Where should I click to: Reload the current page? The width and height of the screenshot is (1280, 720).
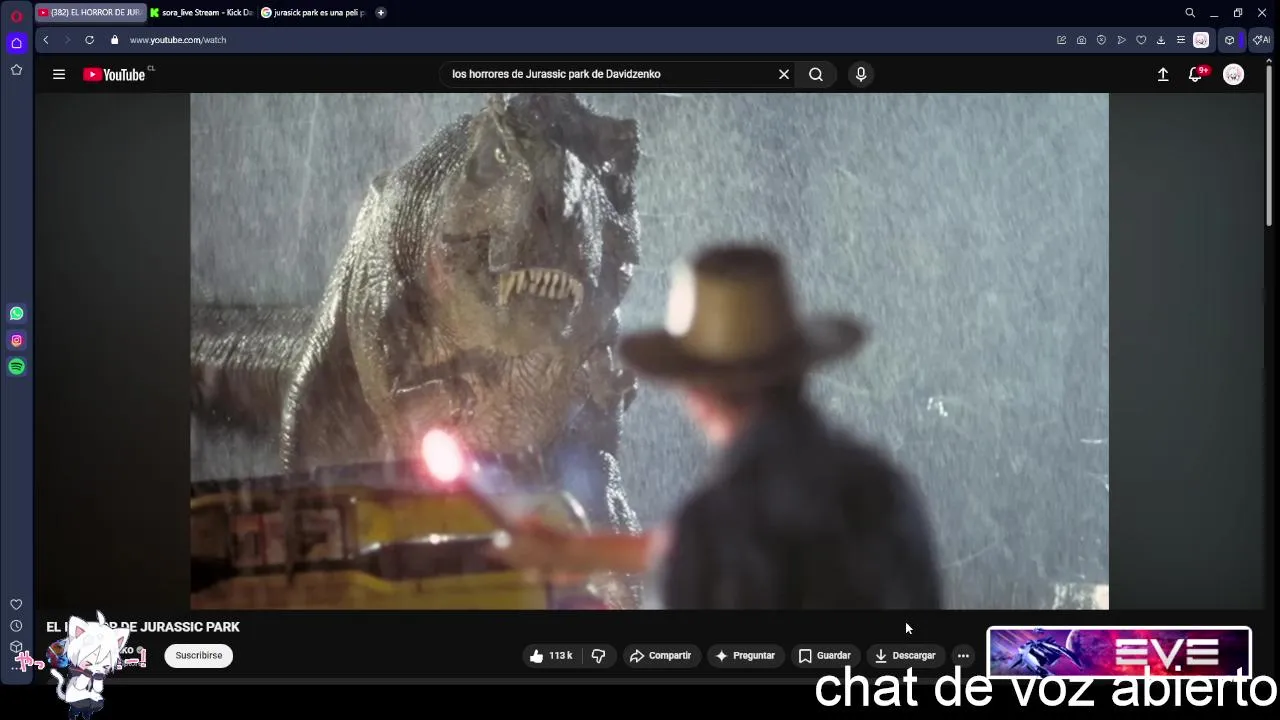[89, 40]
